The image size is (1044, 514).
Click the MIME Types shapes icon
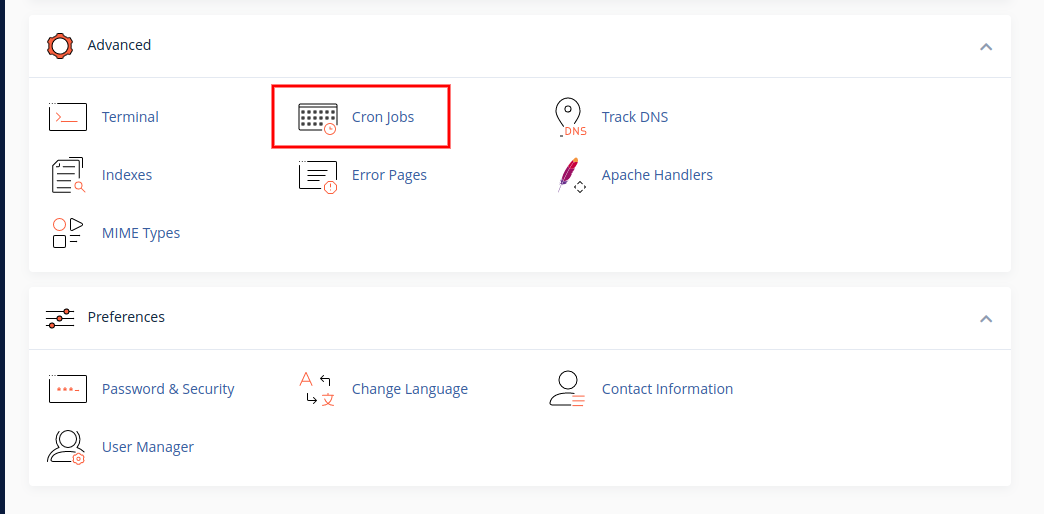68,233
